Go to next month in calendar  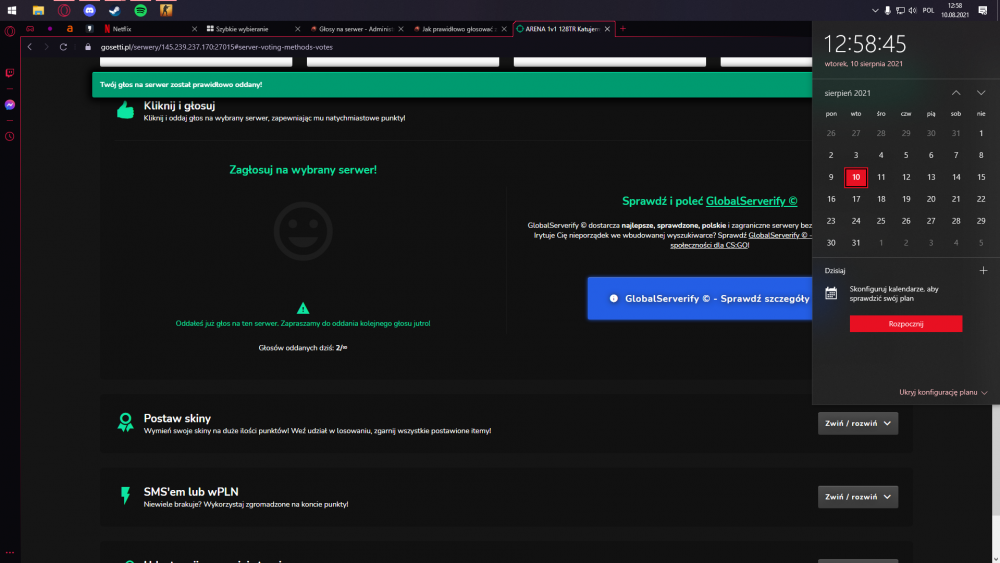coord(981,93)
